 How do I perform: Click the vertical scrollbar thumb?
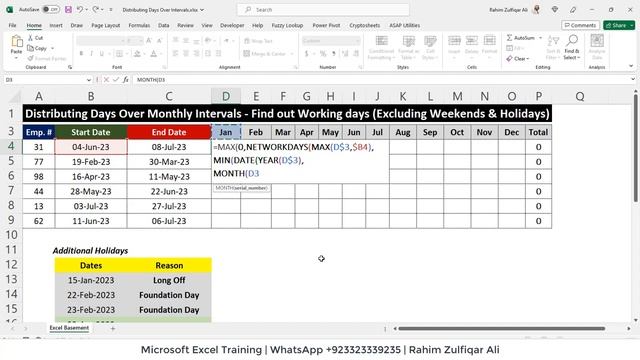coord(636,148)
